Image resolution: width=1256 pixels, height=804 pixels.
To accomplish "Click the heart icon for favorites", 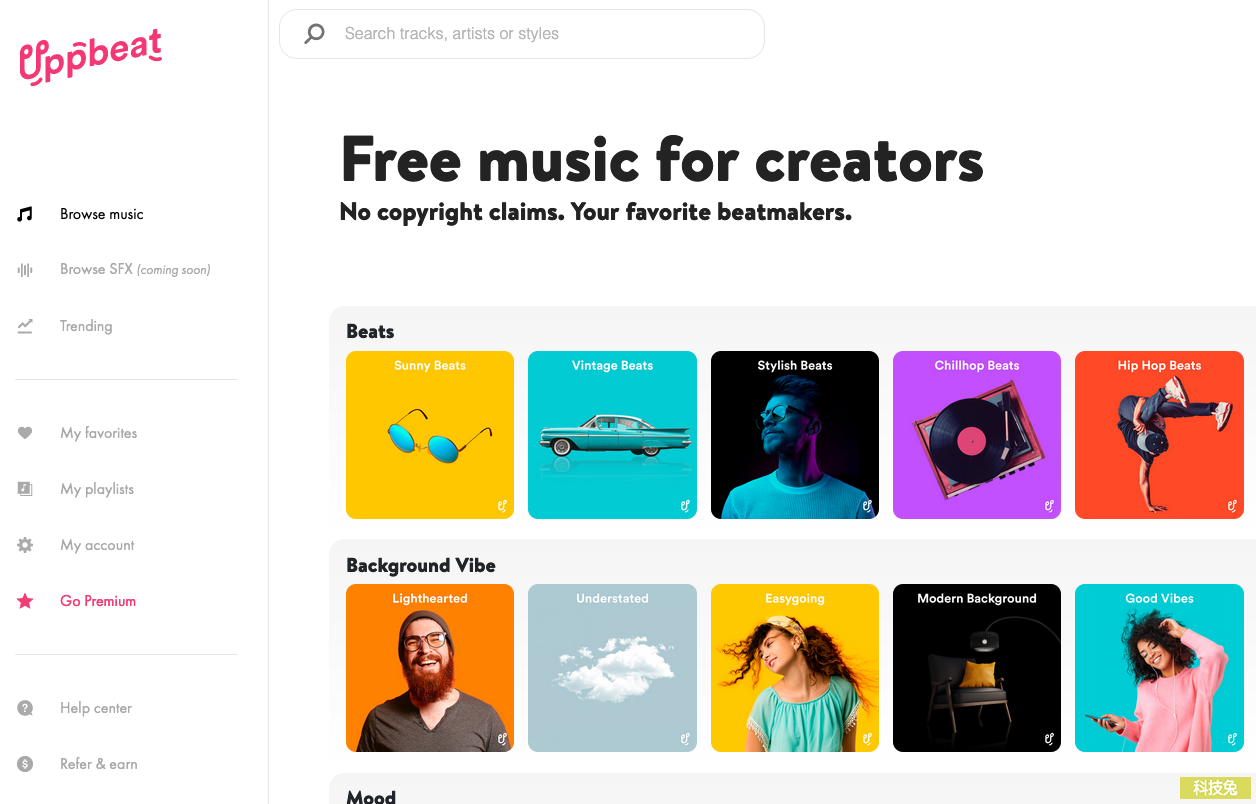I will click(x=25, y=433).
